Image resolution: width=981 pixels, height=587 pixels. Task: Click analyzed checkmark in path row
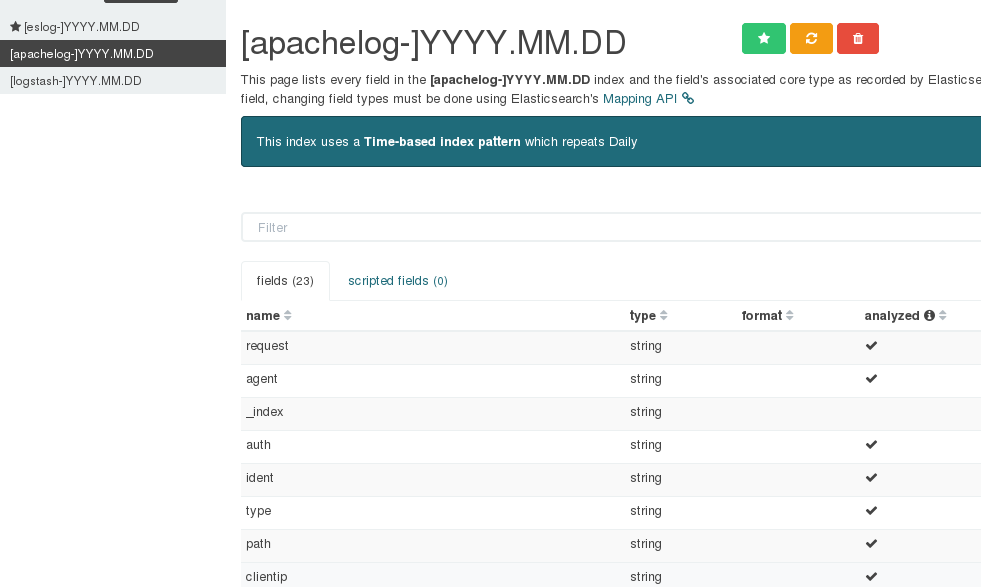point(871,544)
